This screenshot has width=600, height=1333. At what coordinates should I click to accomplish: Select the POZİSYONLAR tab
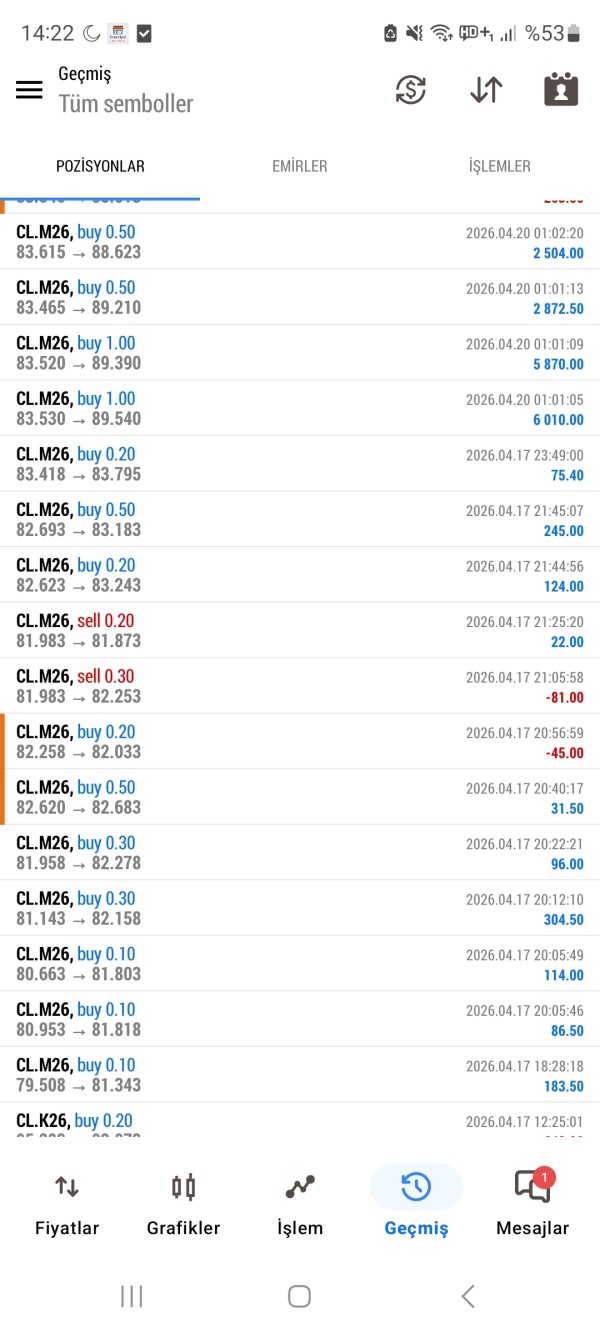click(100, 166)
